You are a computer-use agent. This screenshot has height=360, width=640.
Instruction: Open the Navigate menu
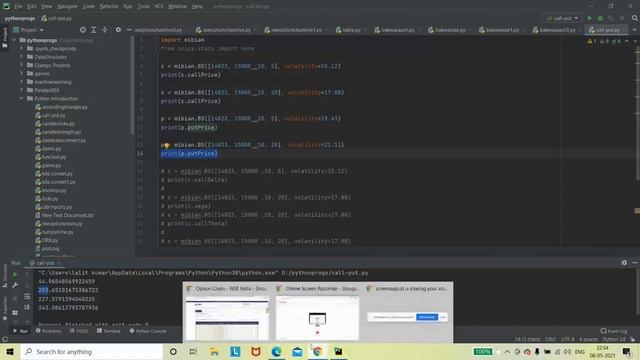coord(67,6)
